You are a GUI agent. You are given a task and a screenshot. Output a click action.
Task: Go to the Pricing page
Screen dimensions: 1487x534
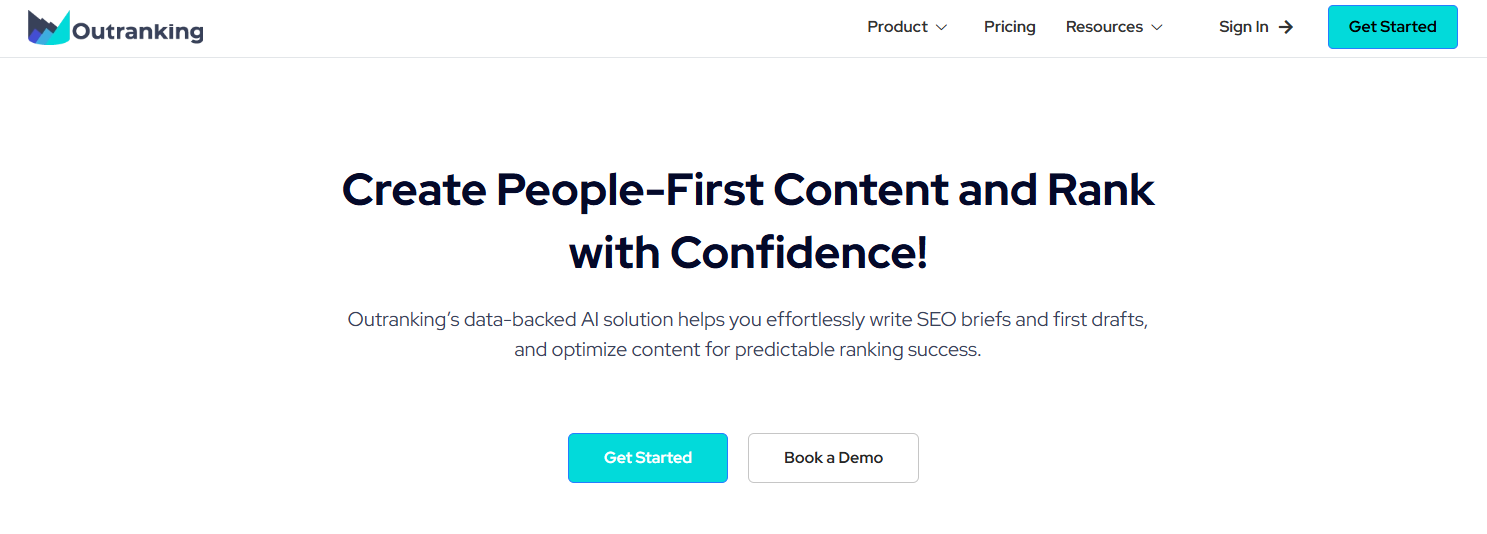[x=1009, y=27]
